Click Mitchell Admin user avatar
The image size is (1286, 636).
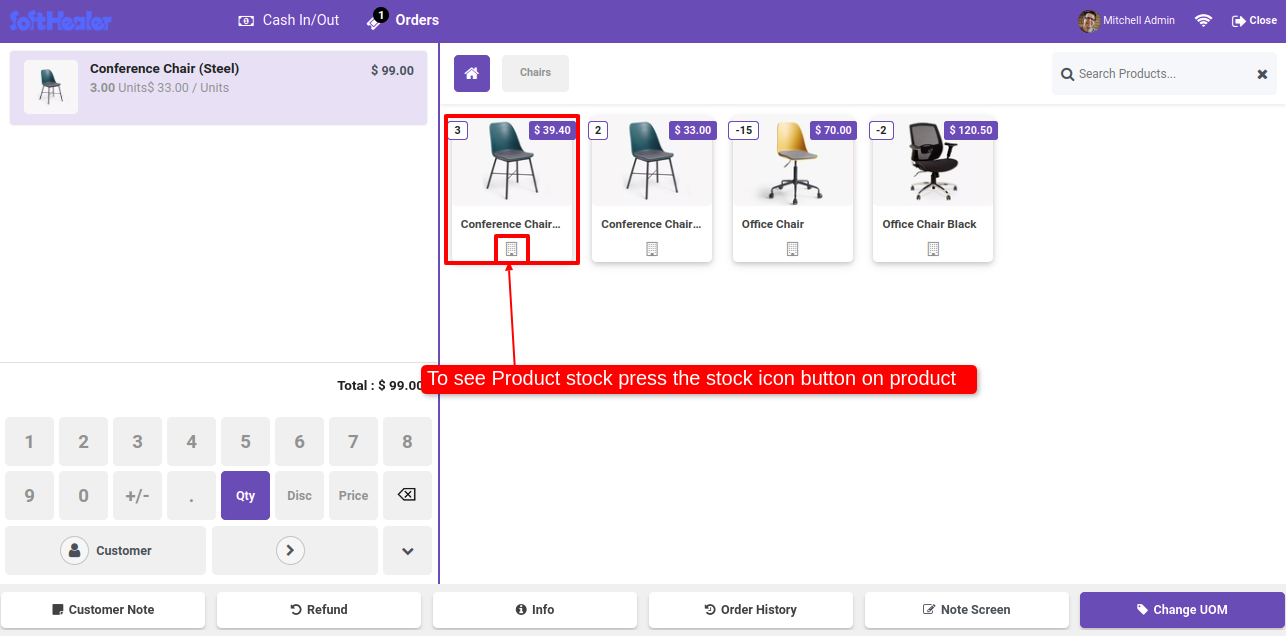1088,20
